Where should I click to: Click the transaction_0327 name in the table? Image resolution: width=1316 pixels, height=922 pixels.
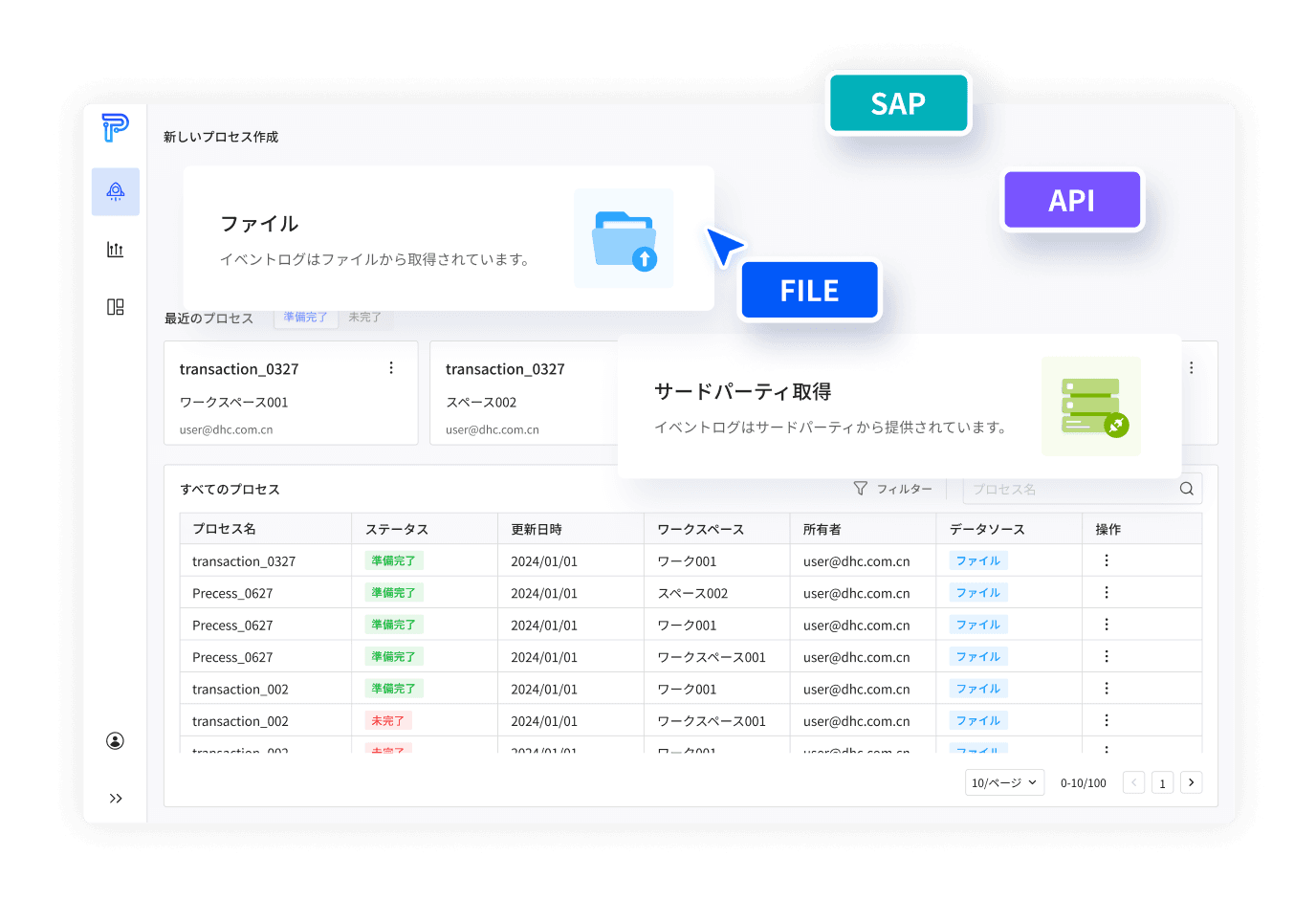pyautogui.click(x=244, y=561)
